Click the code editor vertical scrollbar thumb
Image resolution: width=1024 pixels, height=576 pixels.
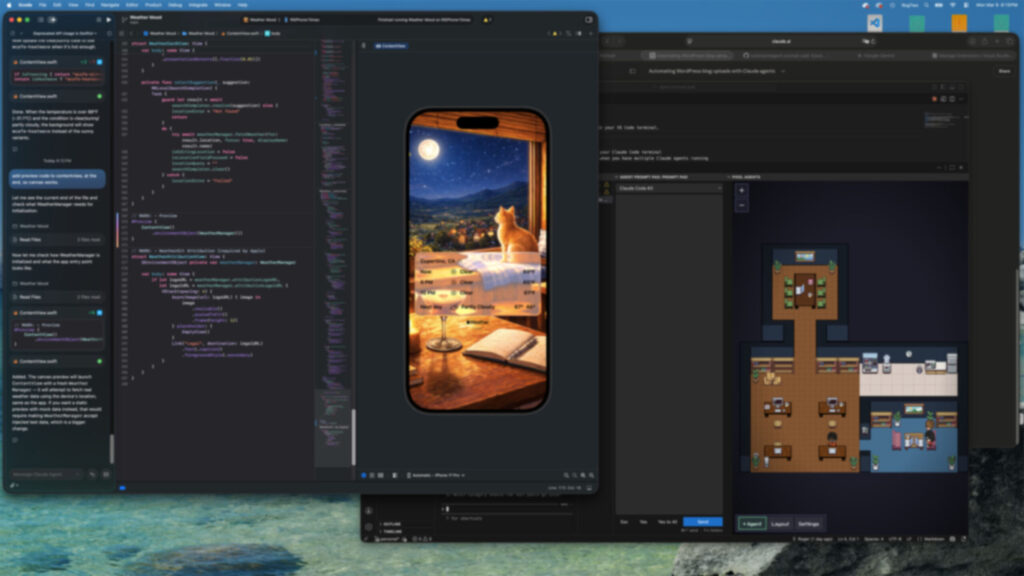[x=353, y=435]
